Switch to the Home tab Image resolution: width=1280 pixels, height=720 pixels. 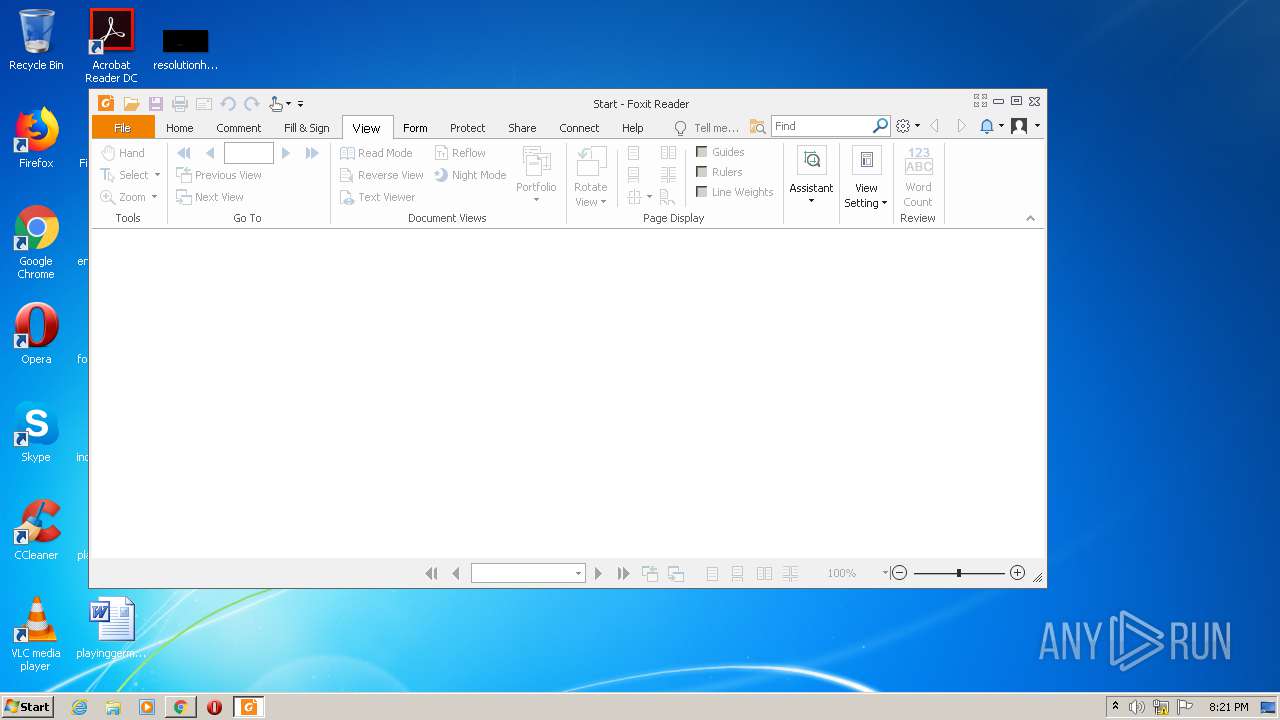coord(180,128)
